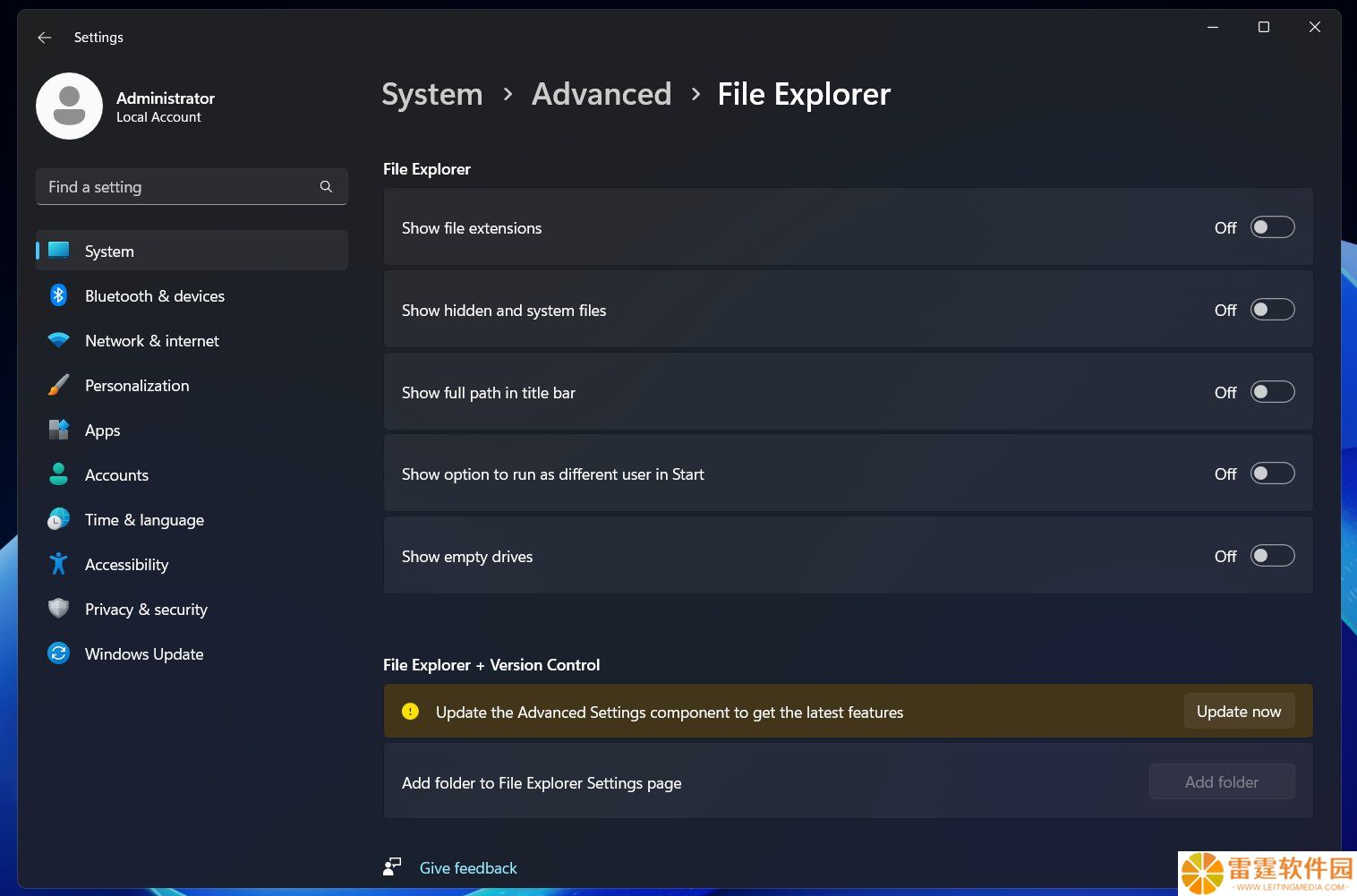The image size is (1357, 896).
Task: Select Personalization in the sidebar
Action: (x=192, y=385)
